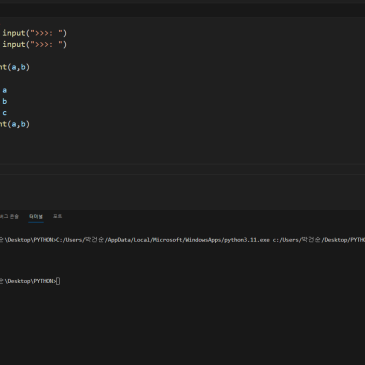Image resolution: width=365 pixels, height=365 pixels.
Task: Click argument b in first print call
Action: tap(23, 67)
